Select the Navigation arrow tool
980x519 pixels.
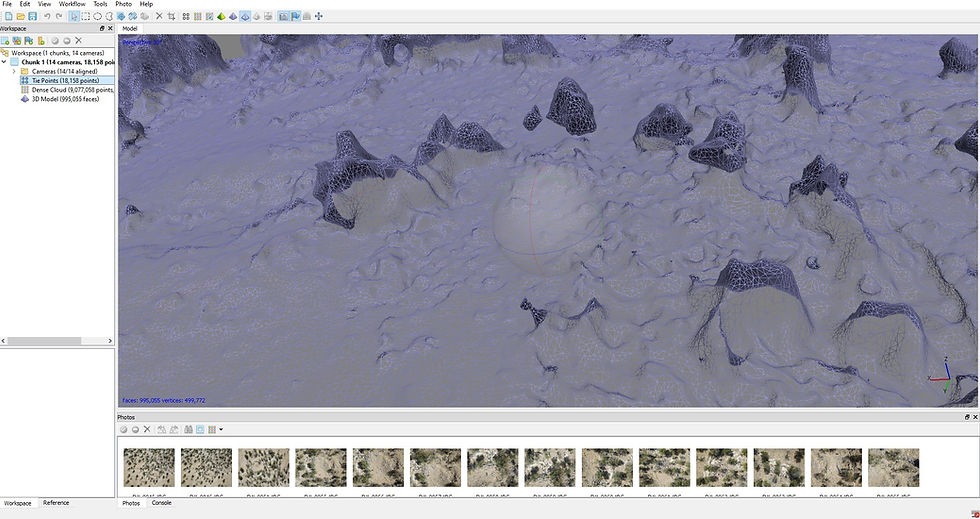coord(74,16)
